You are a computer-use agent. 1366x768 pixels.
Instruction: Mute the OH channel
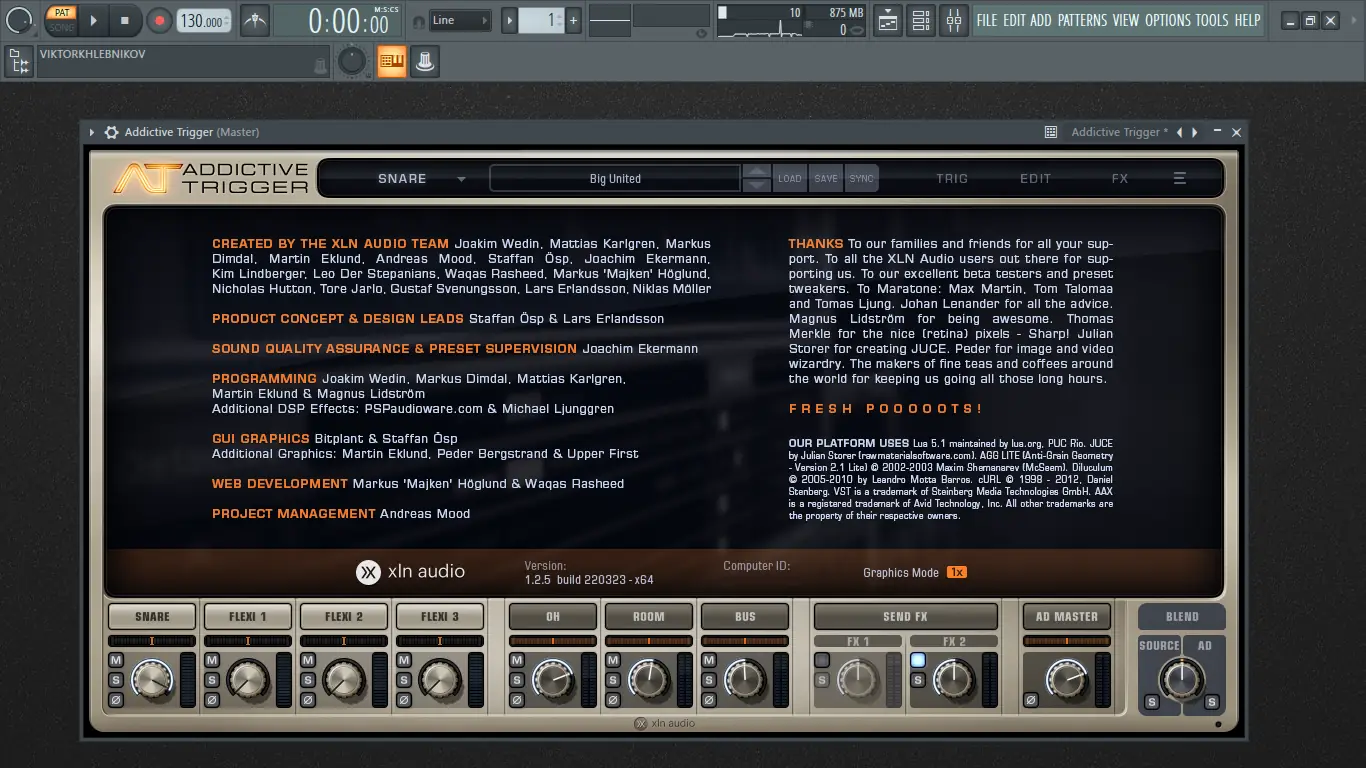pyautogui.click(x=517, y=660)
